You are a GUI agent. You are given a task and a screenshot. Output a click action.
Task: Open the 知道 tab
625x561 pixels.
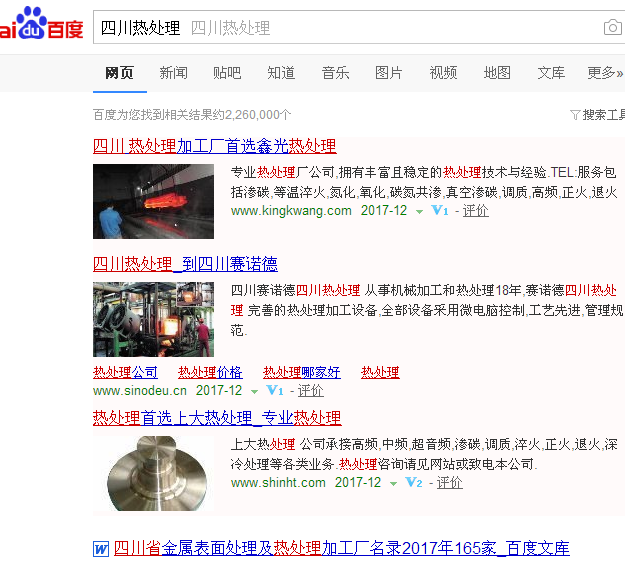(x=281, y=73)
